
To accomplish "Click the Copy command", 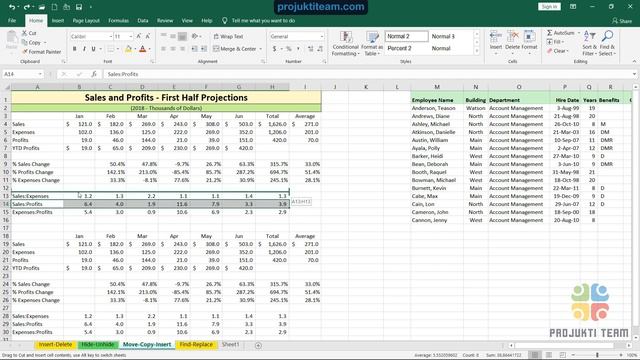I will pos(32,42).
